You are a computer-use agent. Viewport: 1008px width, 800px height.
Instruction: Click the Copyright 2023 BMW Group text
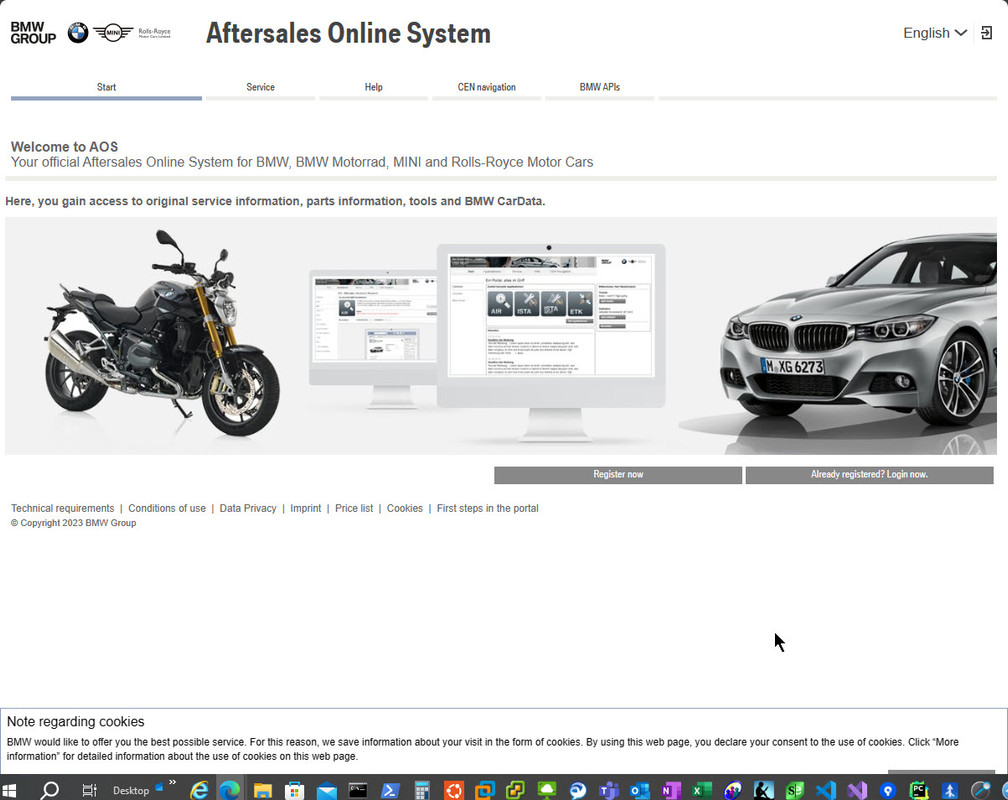73,523
